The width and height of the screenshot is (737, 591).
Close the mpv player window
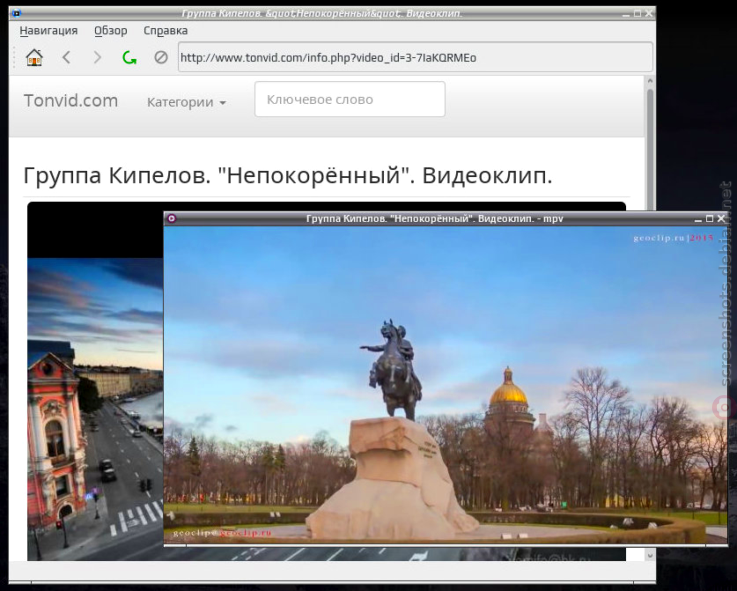(x=721, y=218)
